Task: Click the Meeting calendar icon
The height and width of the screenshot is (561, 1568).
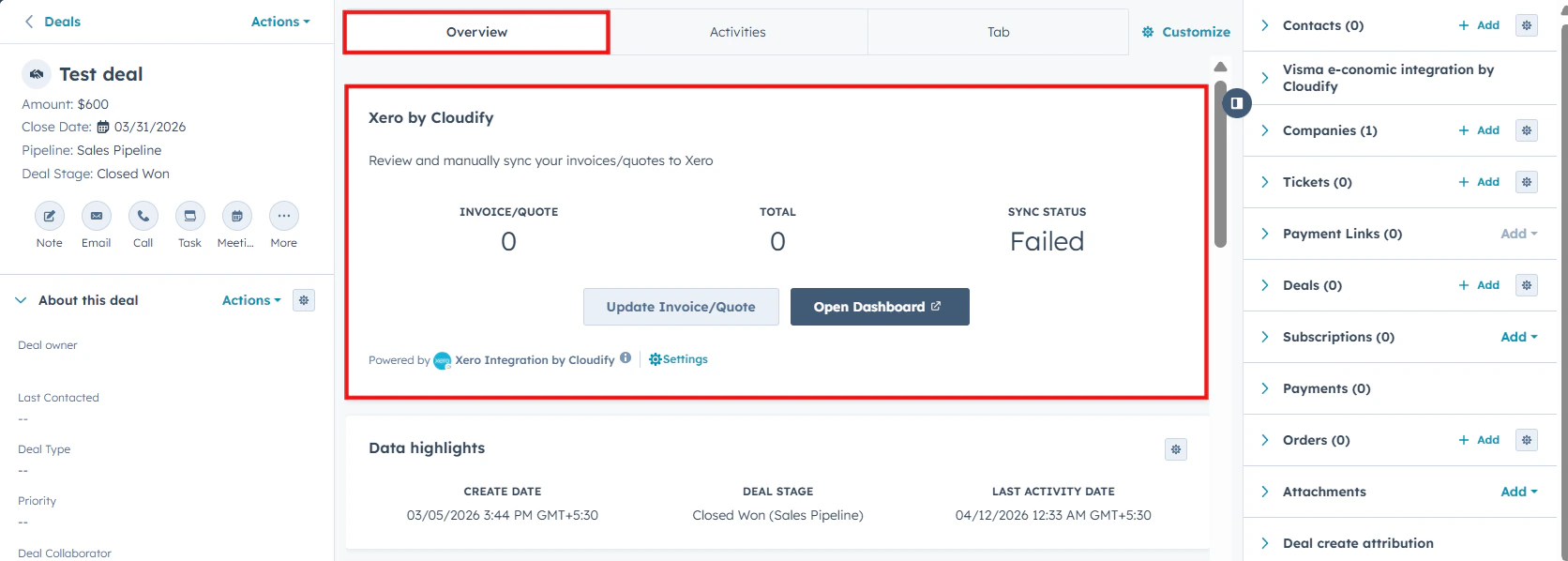Action: pos(237,216)
